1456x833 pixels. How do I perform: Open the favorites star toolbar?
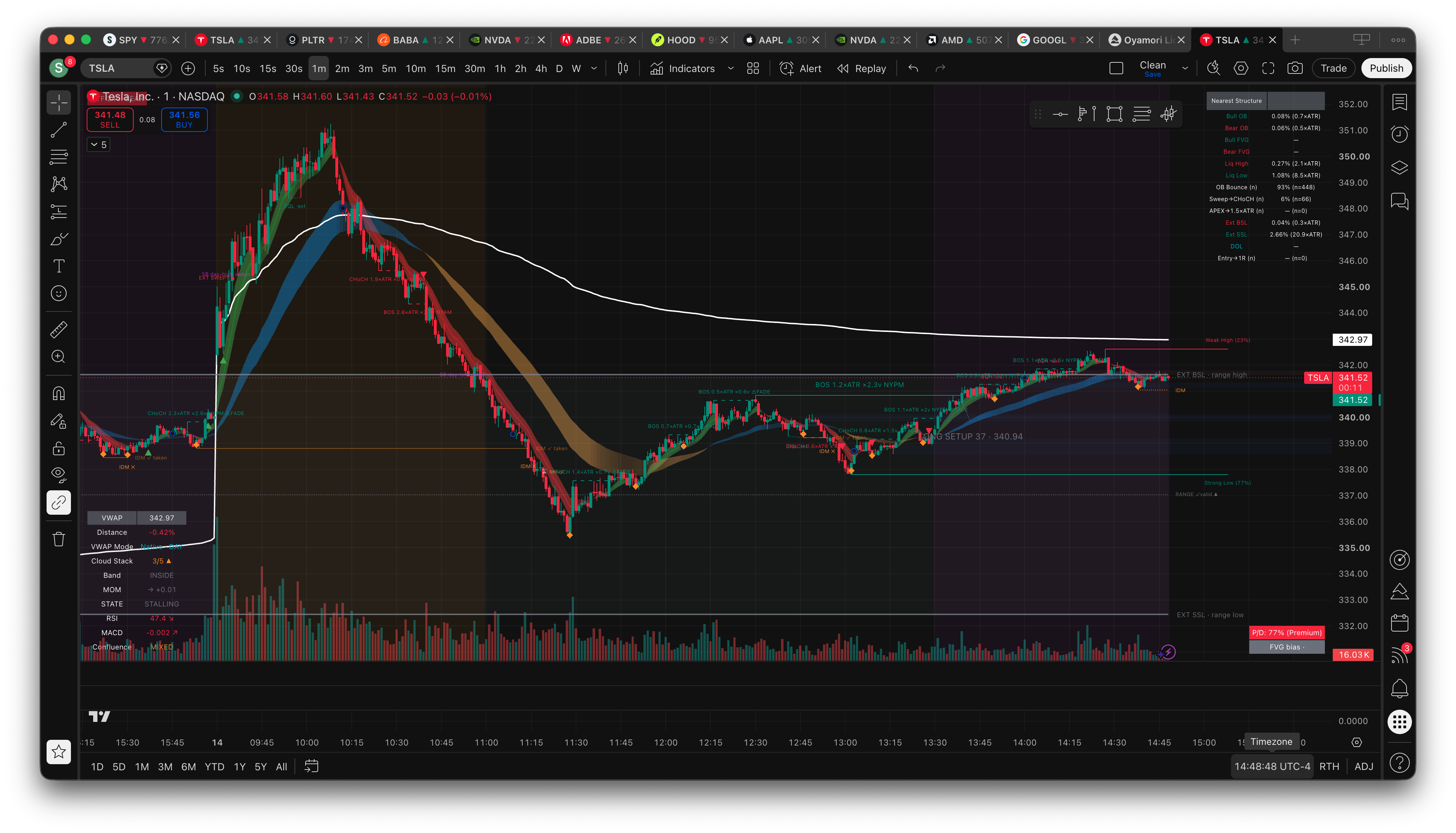(x=59, y=751)
